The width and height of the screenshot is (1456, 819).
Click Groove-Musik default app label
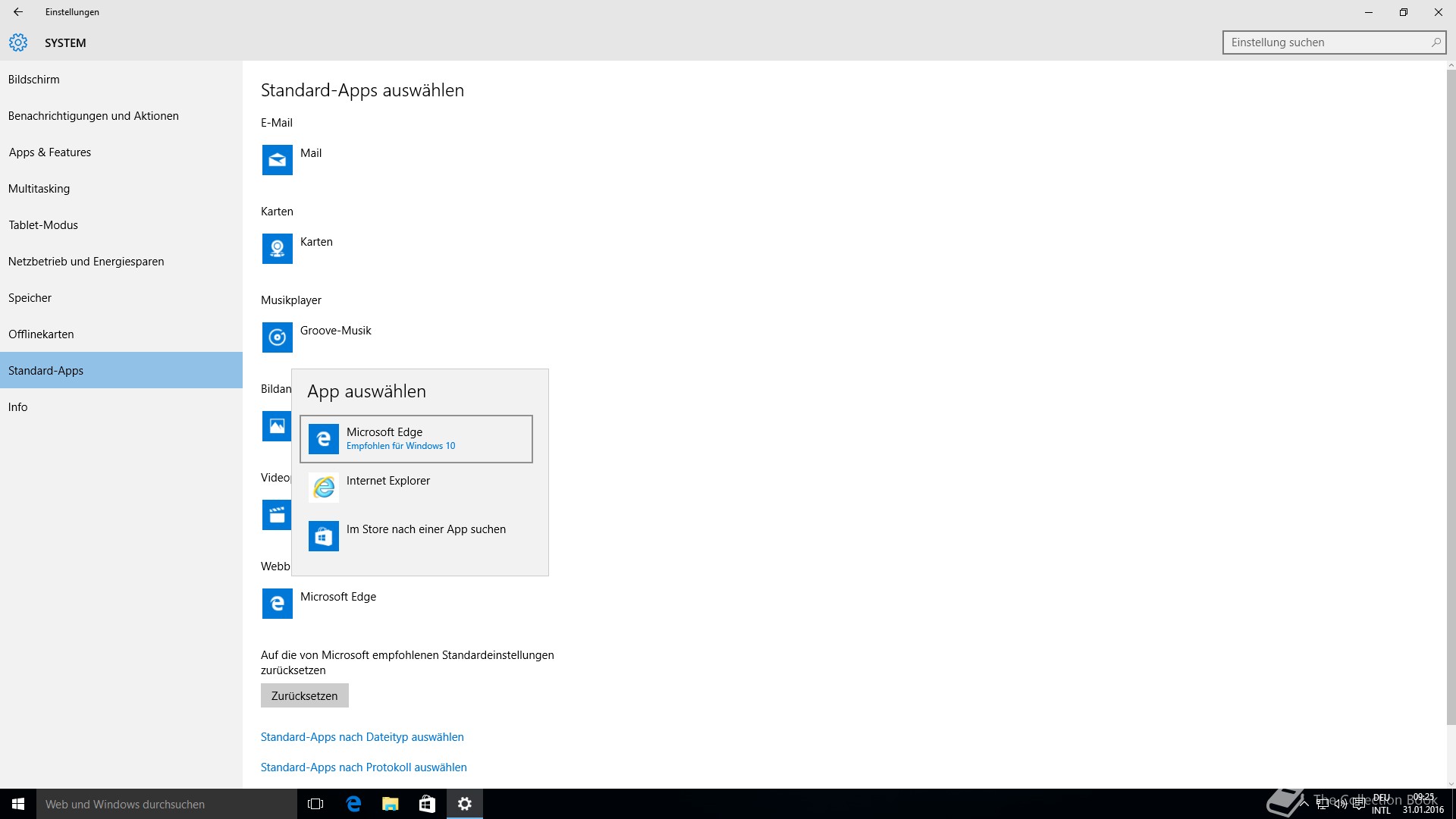pyautogui.click(x=336, y=331)
